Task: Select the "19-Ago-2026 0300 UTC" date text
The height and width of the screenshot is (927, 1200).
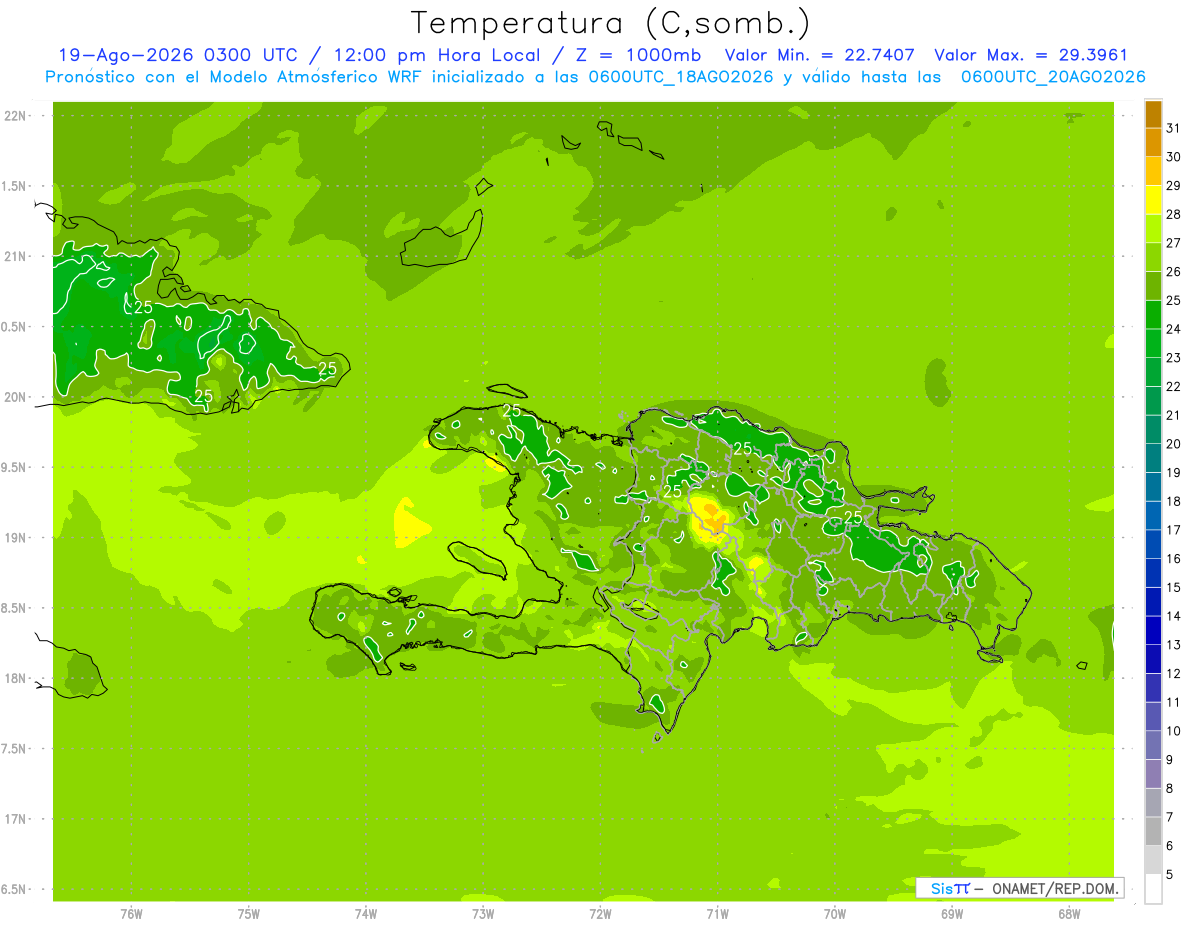Action: (178, 55)
